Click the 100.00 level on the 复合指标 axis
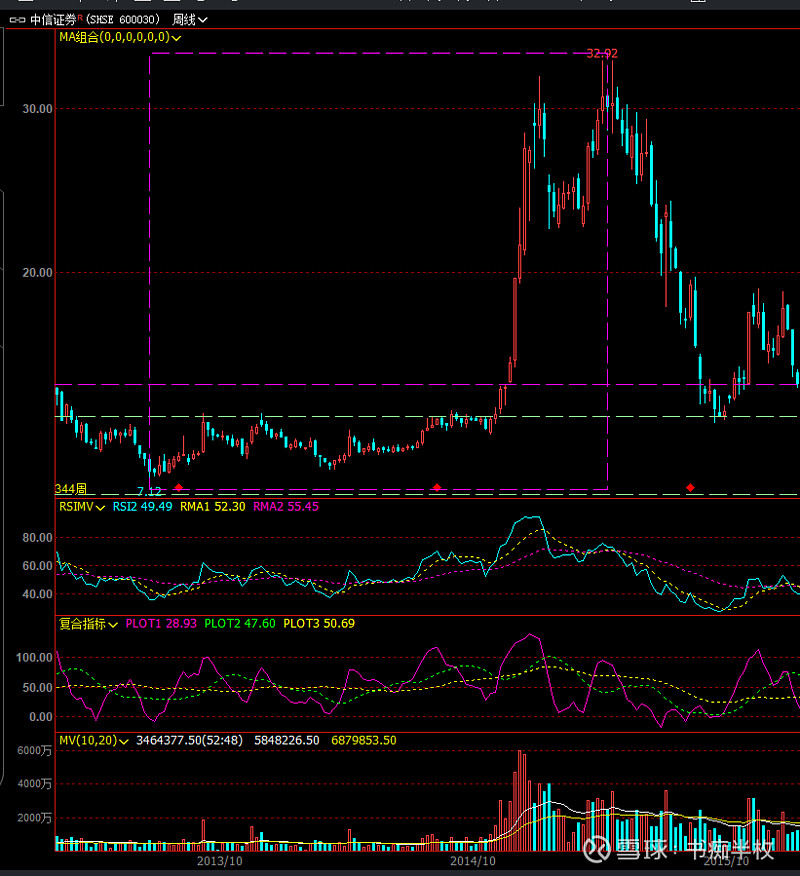The height and width of the screenshot is (876, 800). click(x=34, y=658)
